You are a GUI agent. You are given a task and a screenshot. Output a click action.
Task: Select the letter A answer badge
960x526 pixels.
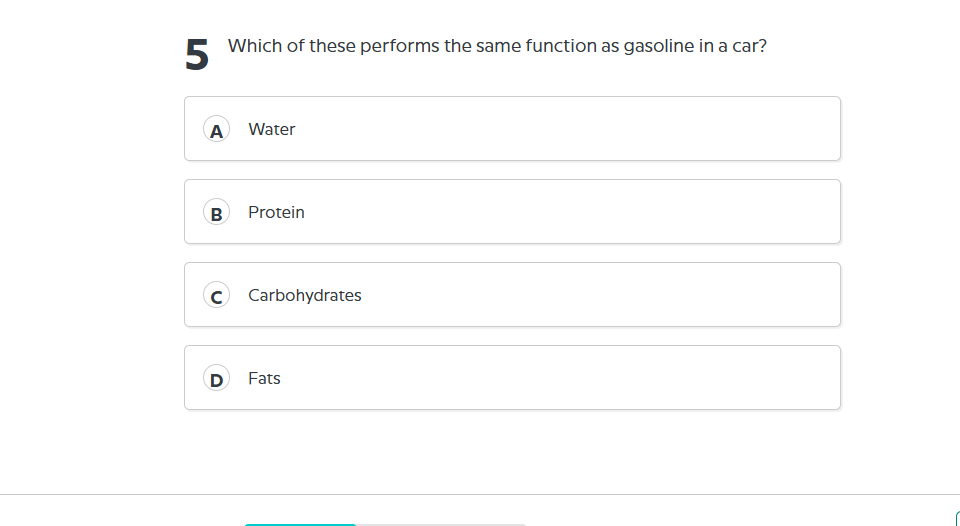(x=216, y=129)
